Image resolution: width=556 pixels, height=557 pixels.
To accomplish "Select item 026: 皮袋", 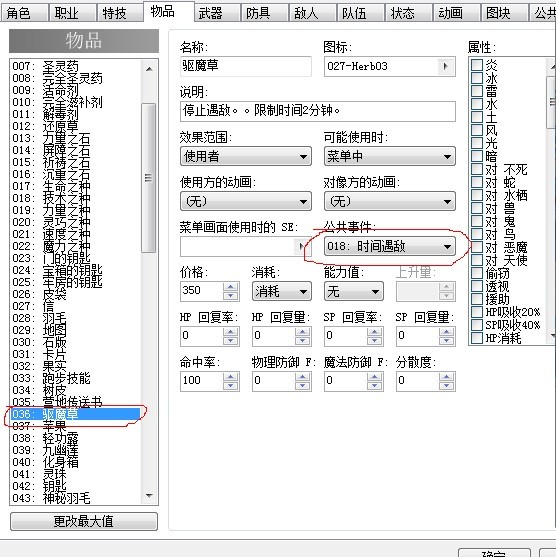I will coord(75,294).
